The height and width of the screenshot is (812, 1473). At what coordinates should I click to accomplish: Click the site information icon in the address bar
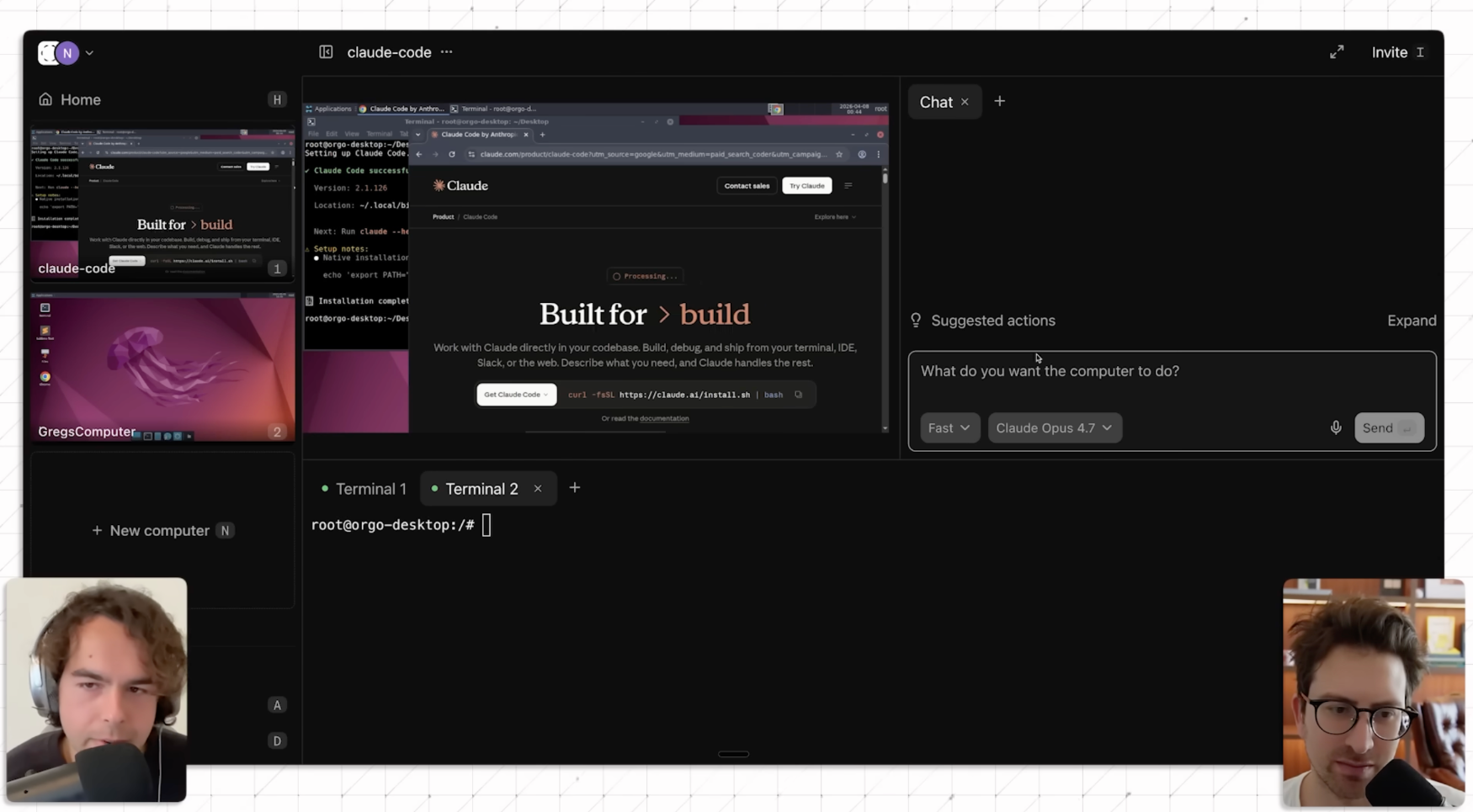click(x=471, y=155)
